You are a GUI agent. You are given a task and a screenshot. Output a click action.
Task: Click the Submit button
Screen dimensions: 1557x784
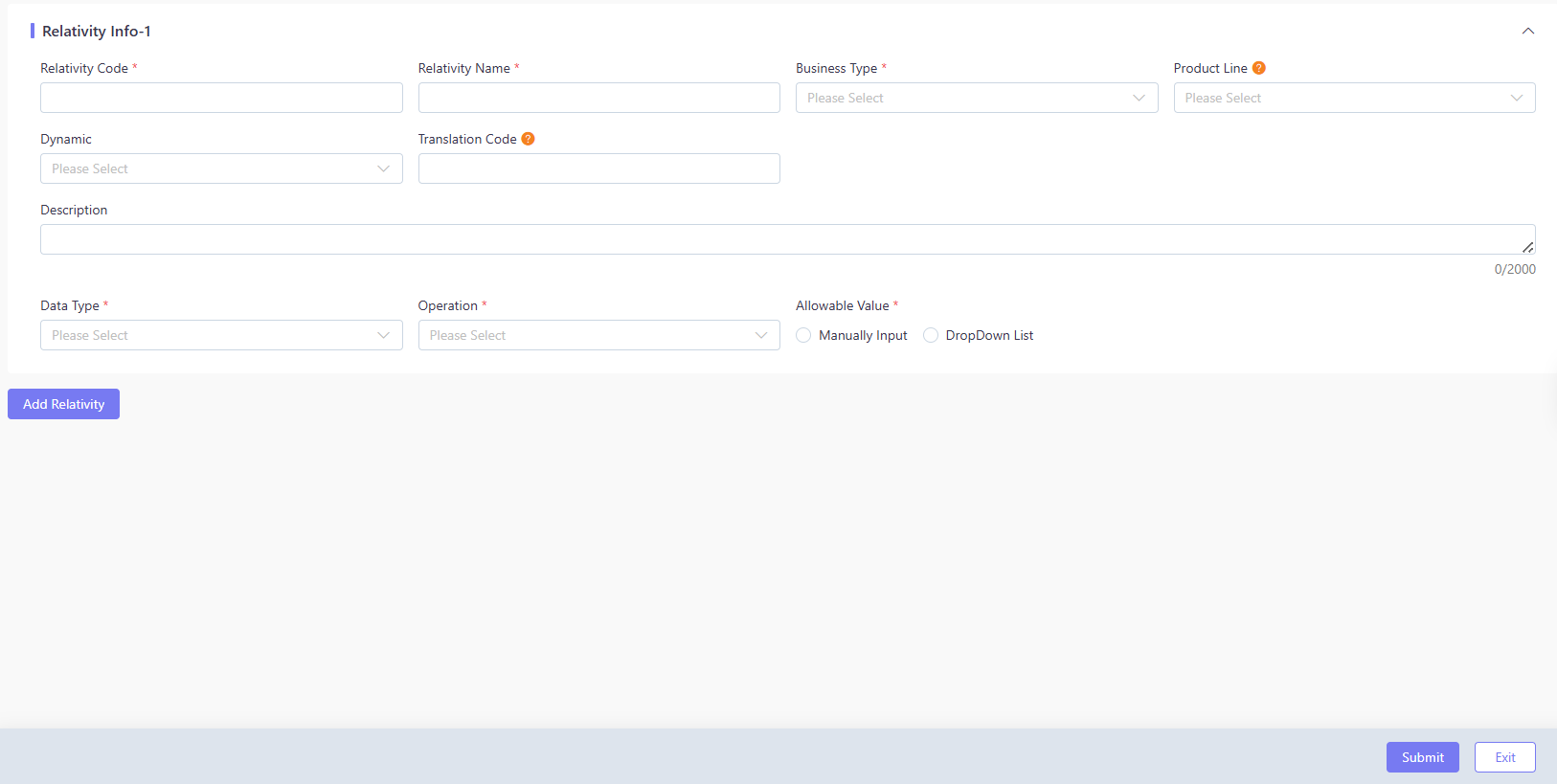pos(1422,757)
